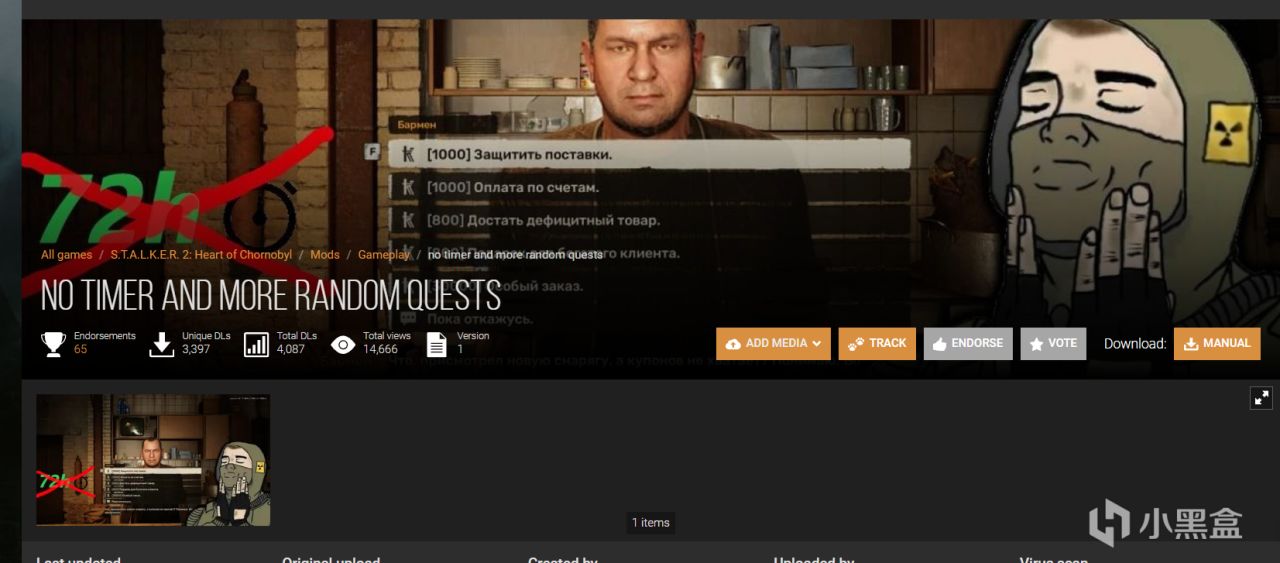Track this mod
Screen dimensions: 1280x563
877,343
